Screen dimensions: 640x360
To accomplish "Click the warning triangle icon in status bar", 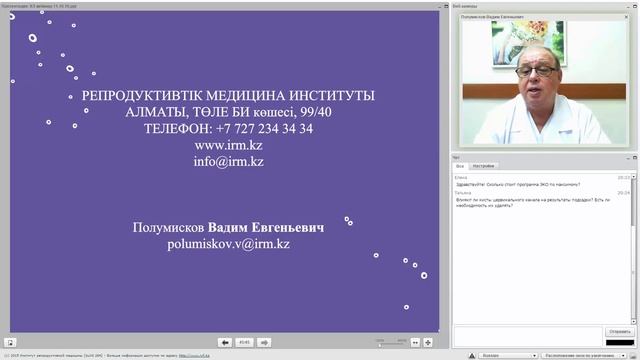I will click(x=472, y=356).
